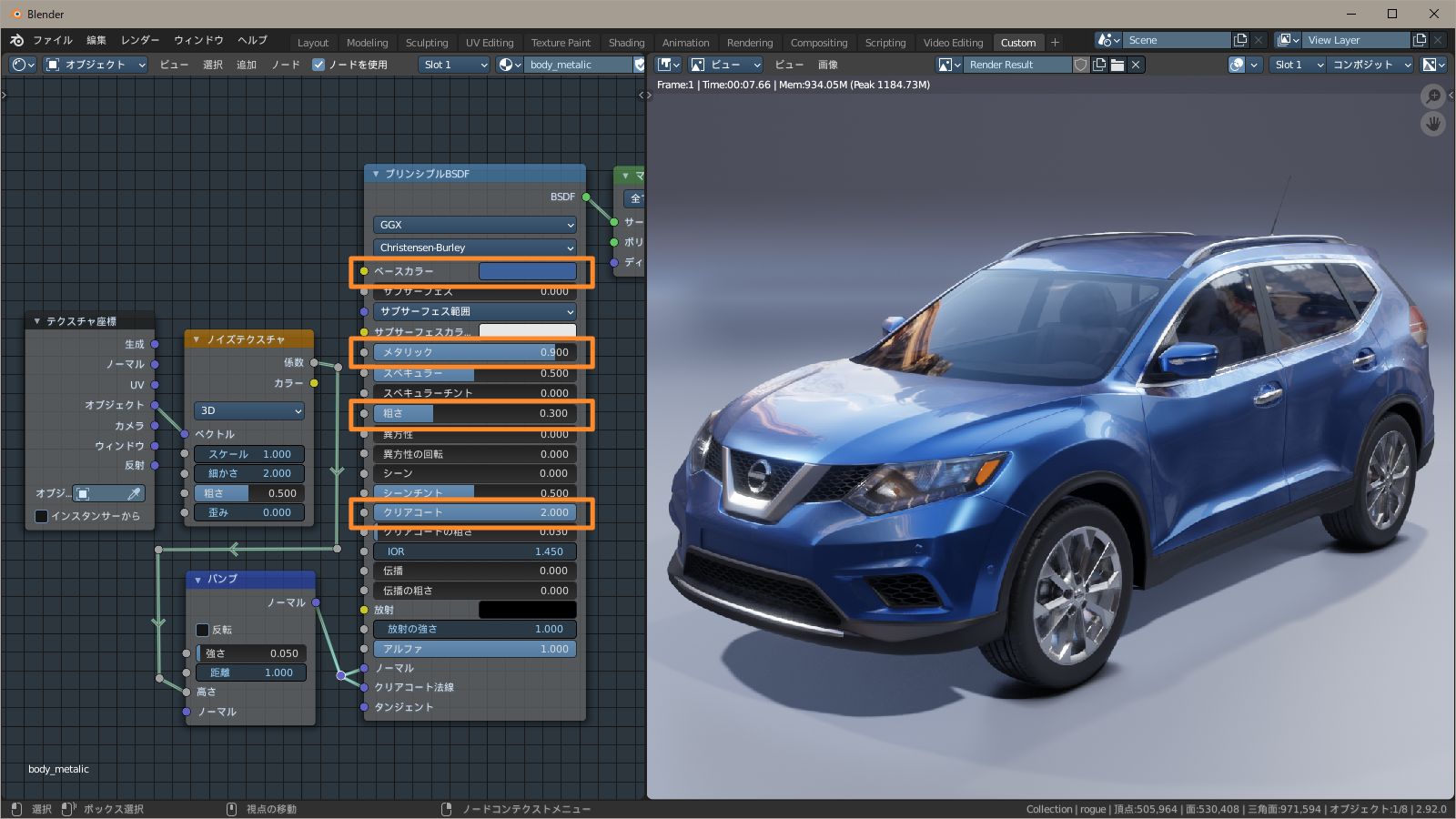Open the 編集 menu

click(96, 41)
